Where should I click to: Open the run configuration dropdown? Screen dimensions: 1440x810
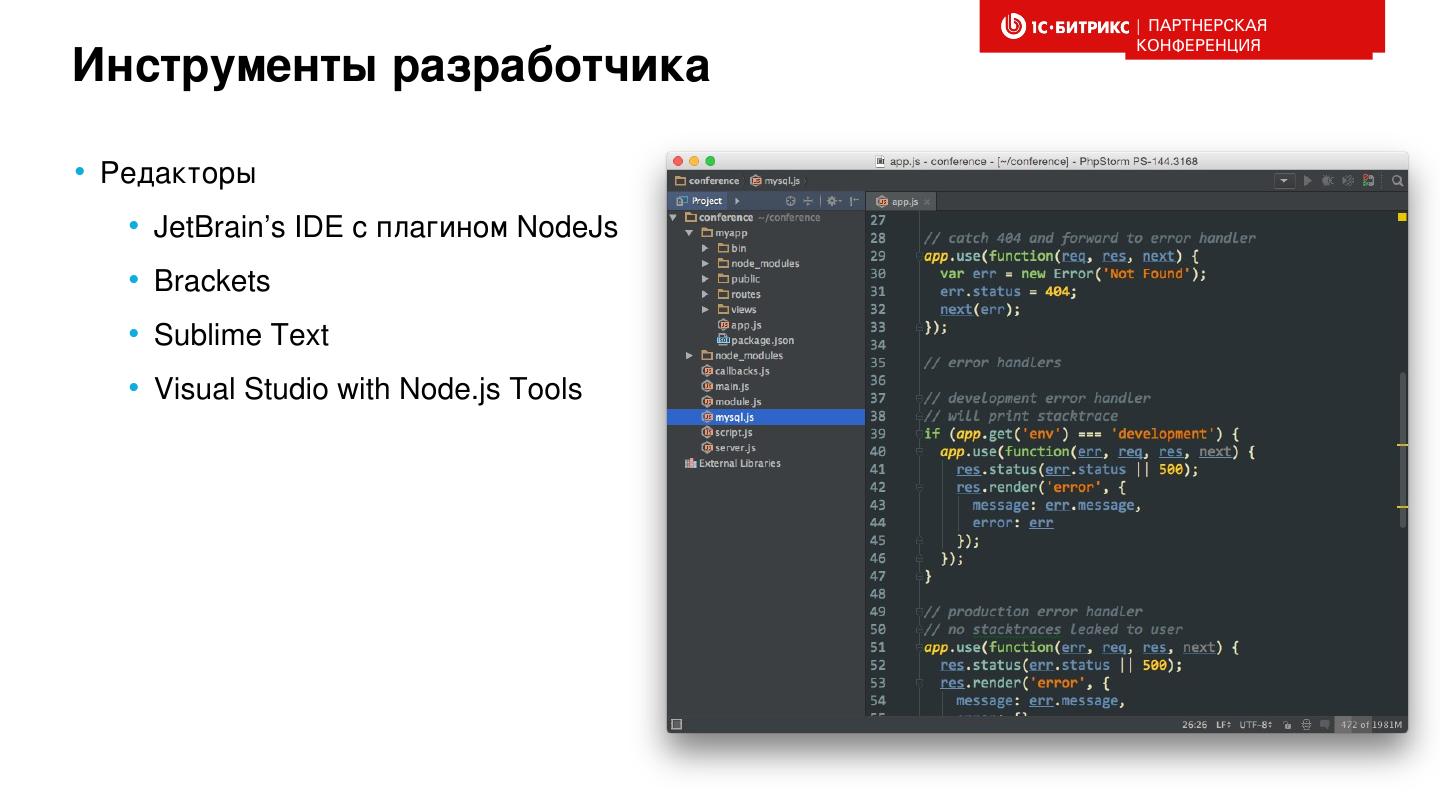pyautogui.click(x=1284, y=181)
